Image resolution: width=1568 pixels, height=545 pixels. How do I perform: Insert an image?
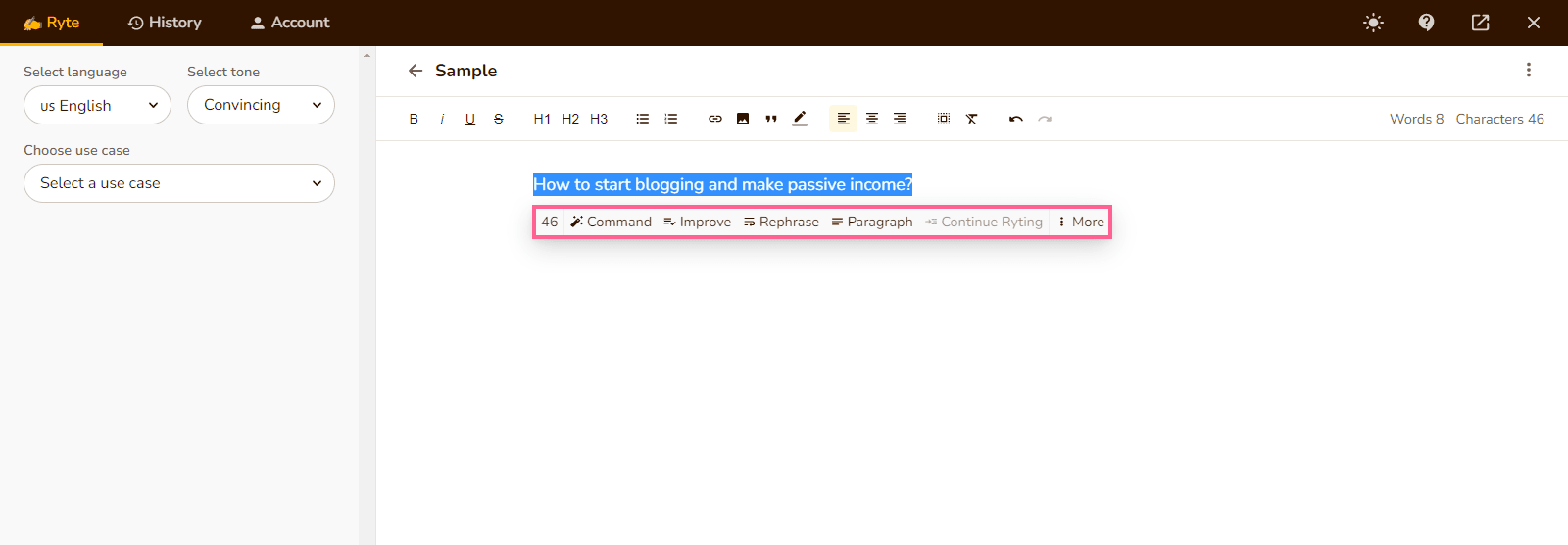point(743,119)
